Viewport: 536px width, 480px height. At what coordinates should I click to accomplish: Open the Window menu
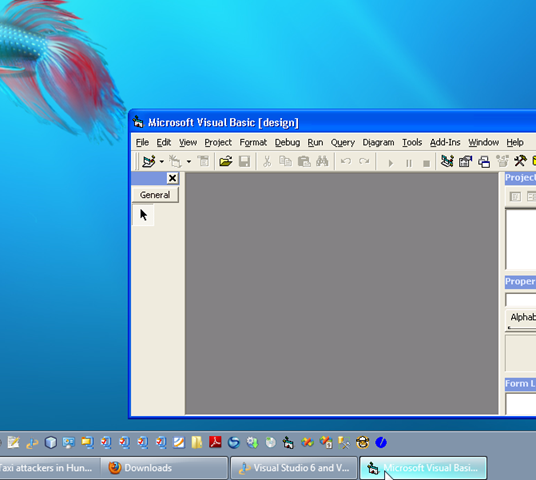click(483, 142)
